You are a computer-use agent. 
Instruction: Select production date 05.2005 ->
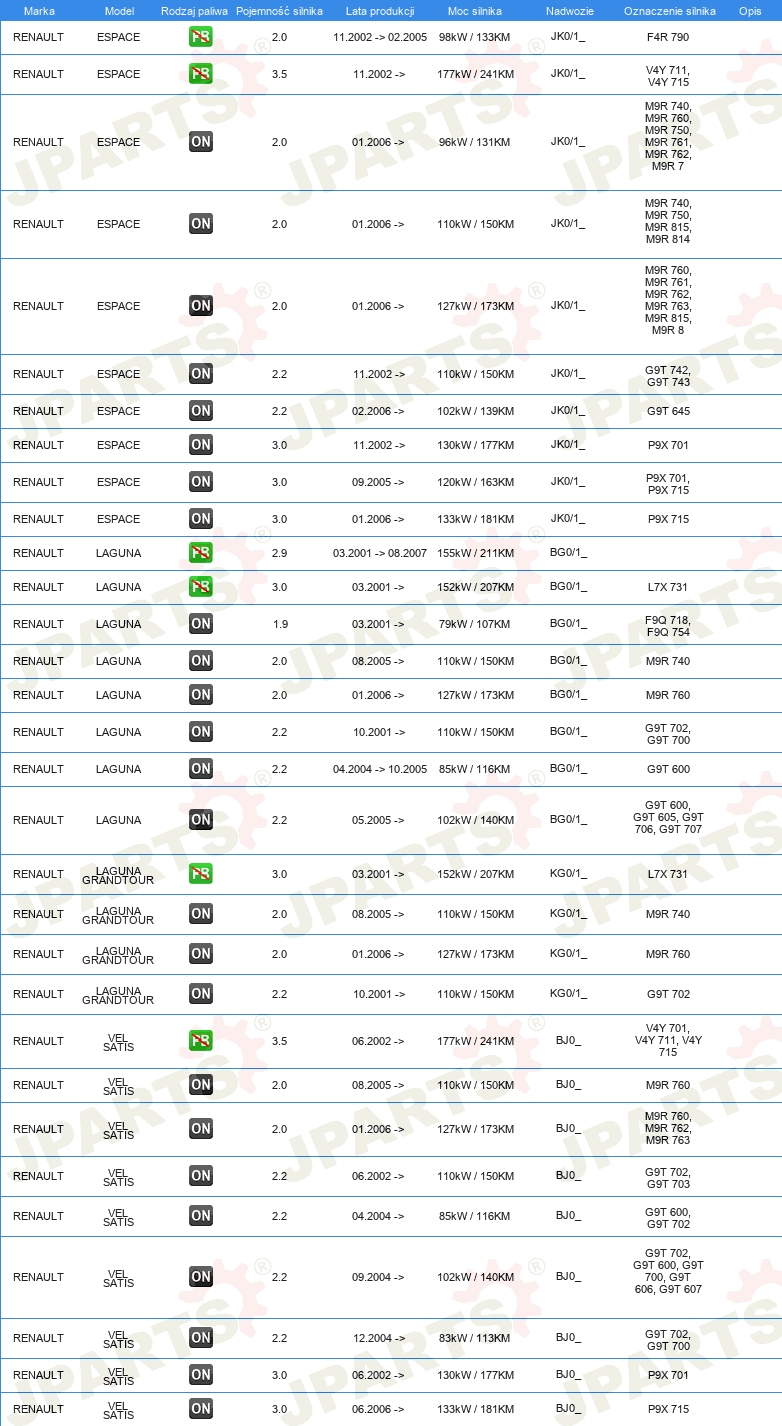point(378,820)
